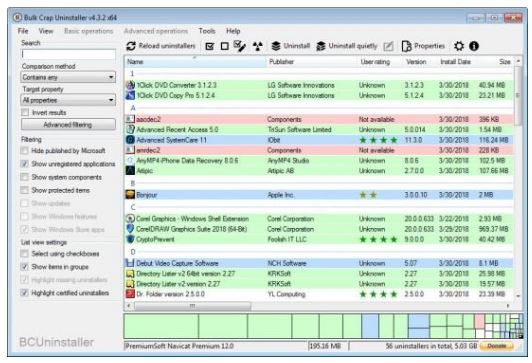Open the Help menu
Image resolution: width=532 pixels, height=363 pixels.
click(233, 31)
